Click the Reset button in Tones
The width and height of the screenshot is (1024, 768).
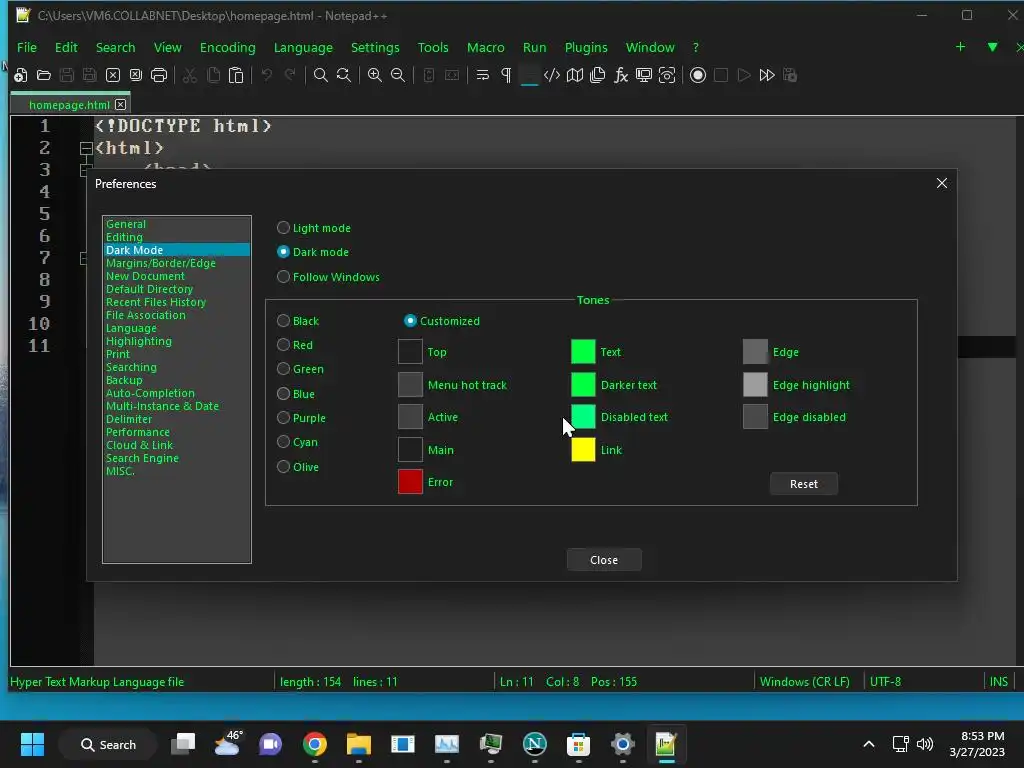803,484
